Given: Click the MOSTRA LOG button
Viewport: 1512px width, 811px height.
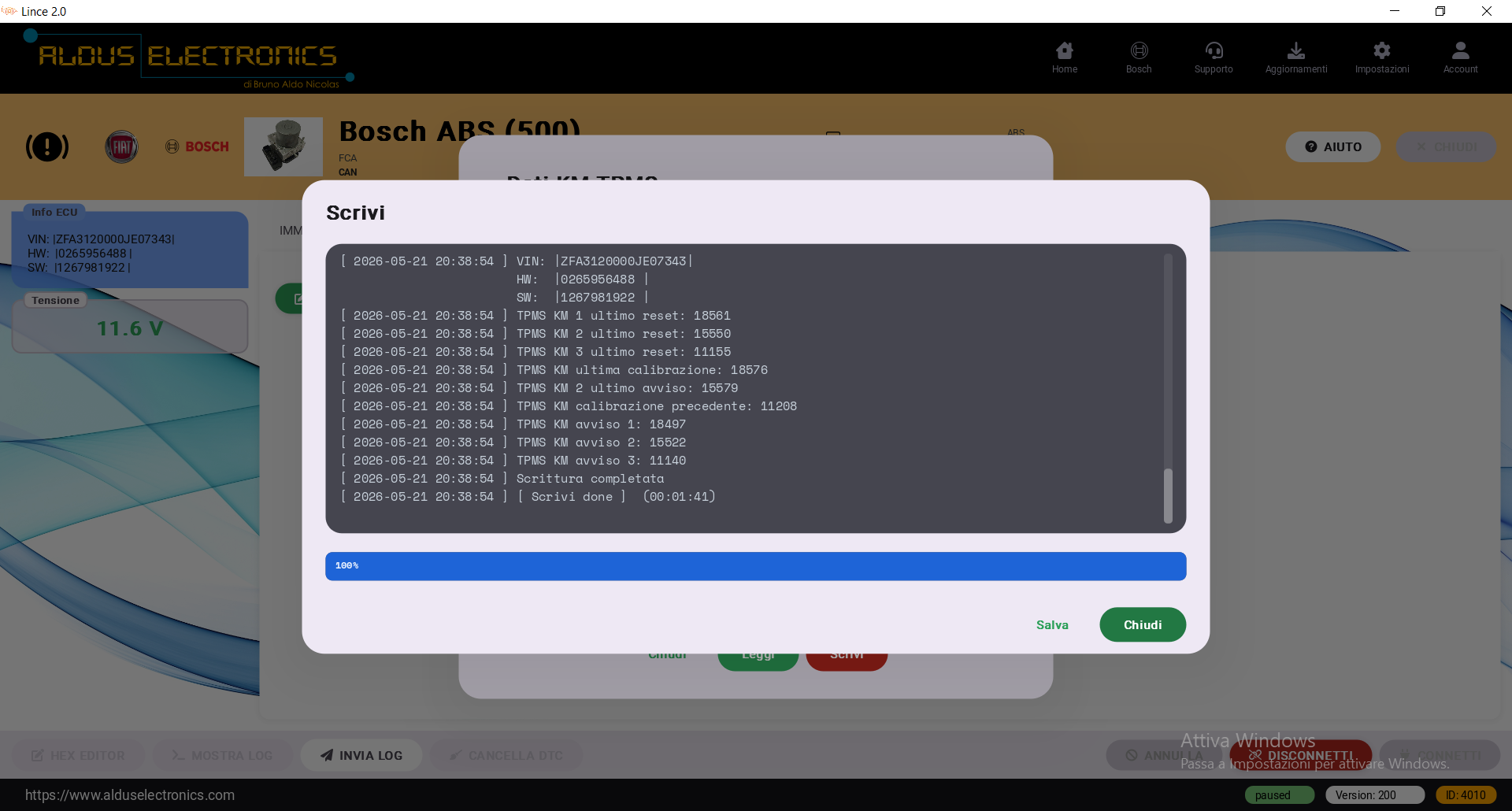Looking at the screenshot, I should coord(223,755).
